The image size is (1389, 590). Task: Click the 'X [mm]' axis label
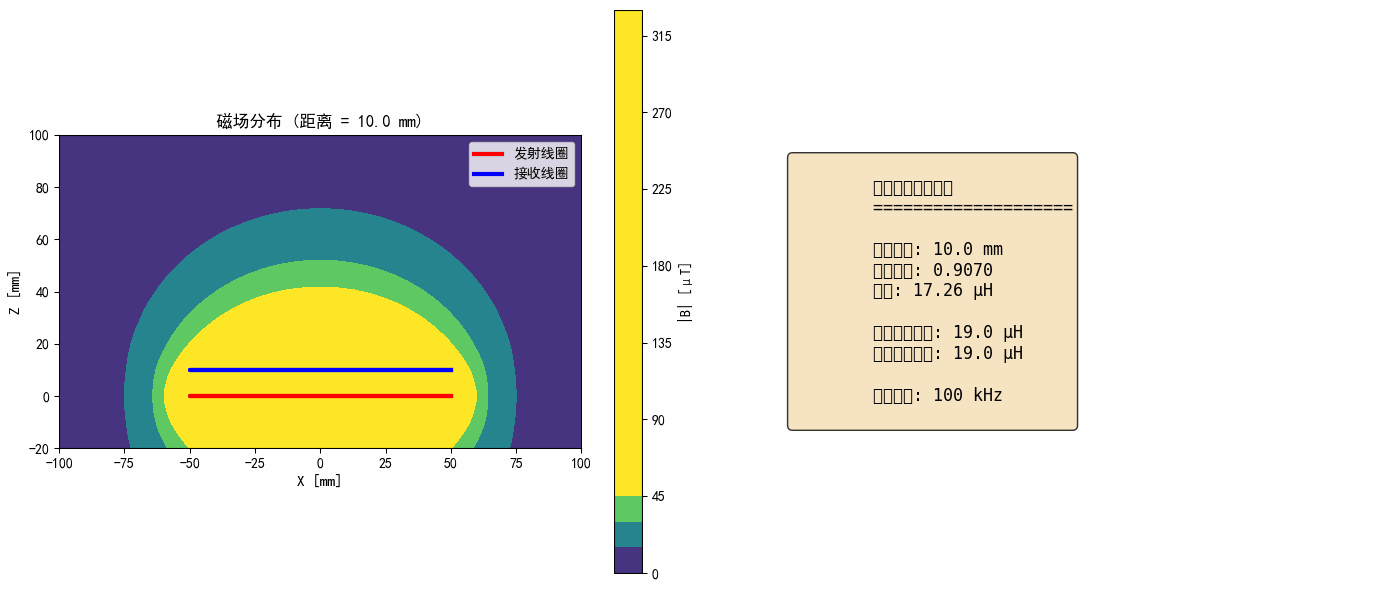tap(320, 481)
